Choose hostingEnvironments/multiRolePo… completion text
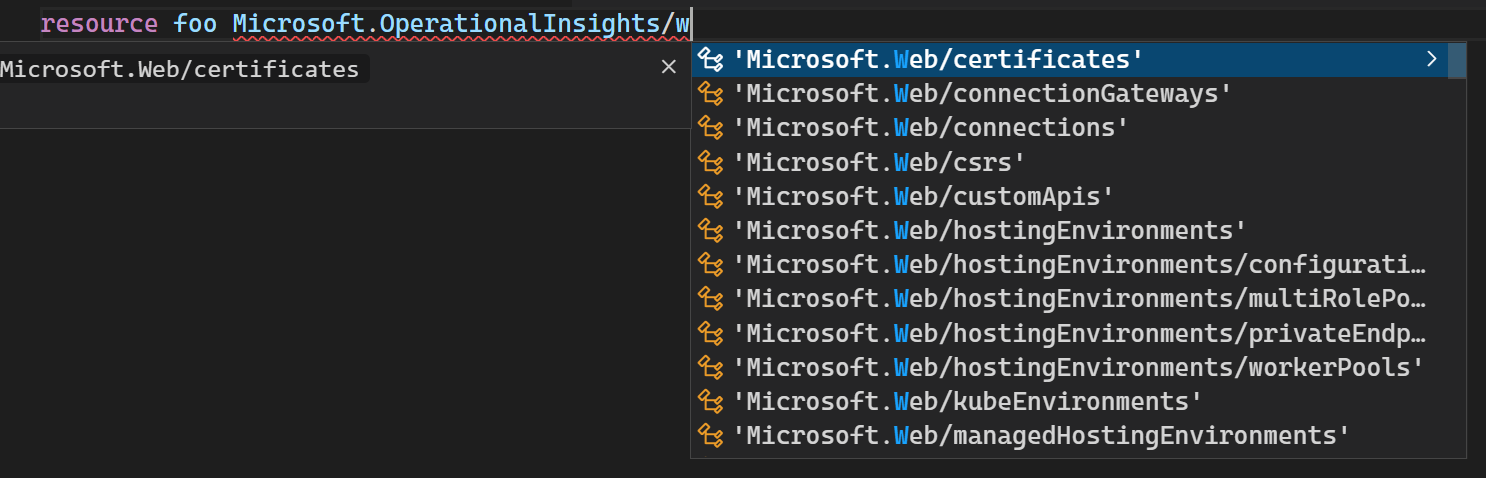Viewport: 1486px width, 478px height. coord(1080,299)
